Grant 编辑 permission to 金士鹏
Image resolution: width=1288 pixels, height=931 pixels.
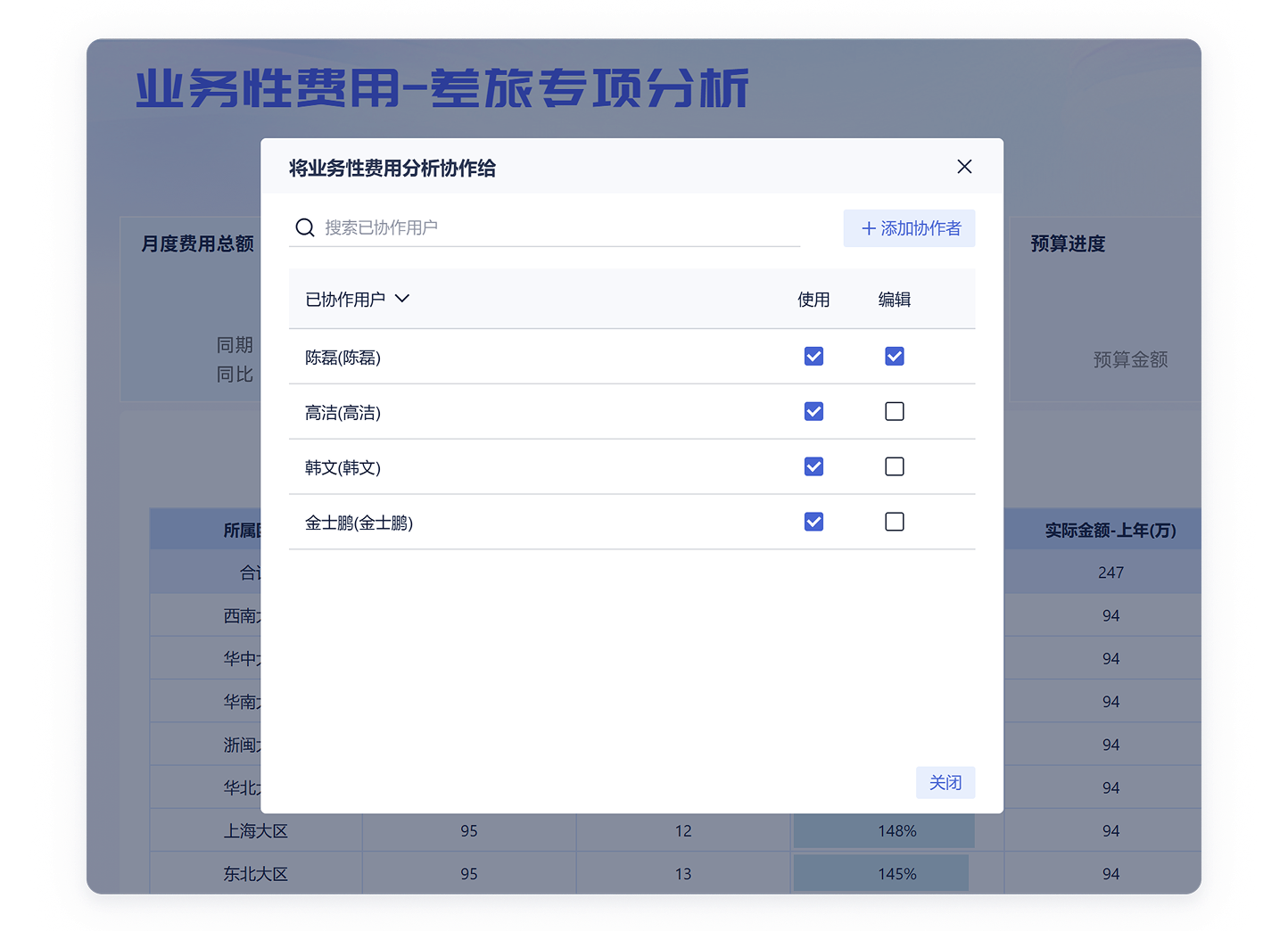pos(894,523)
